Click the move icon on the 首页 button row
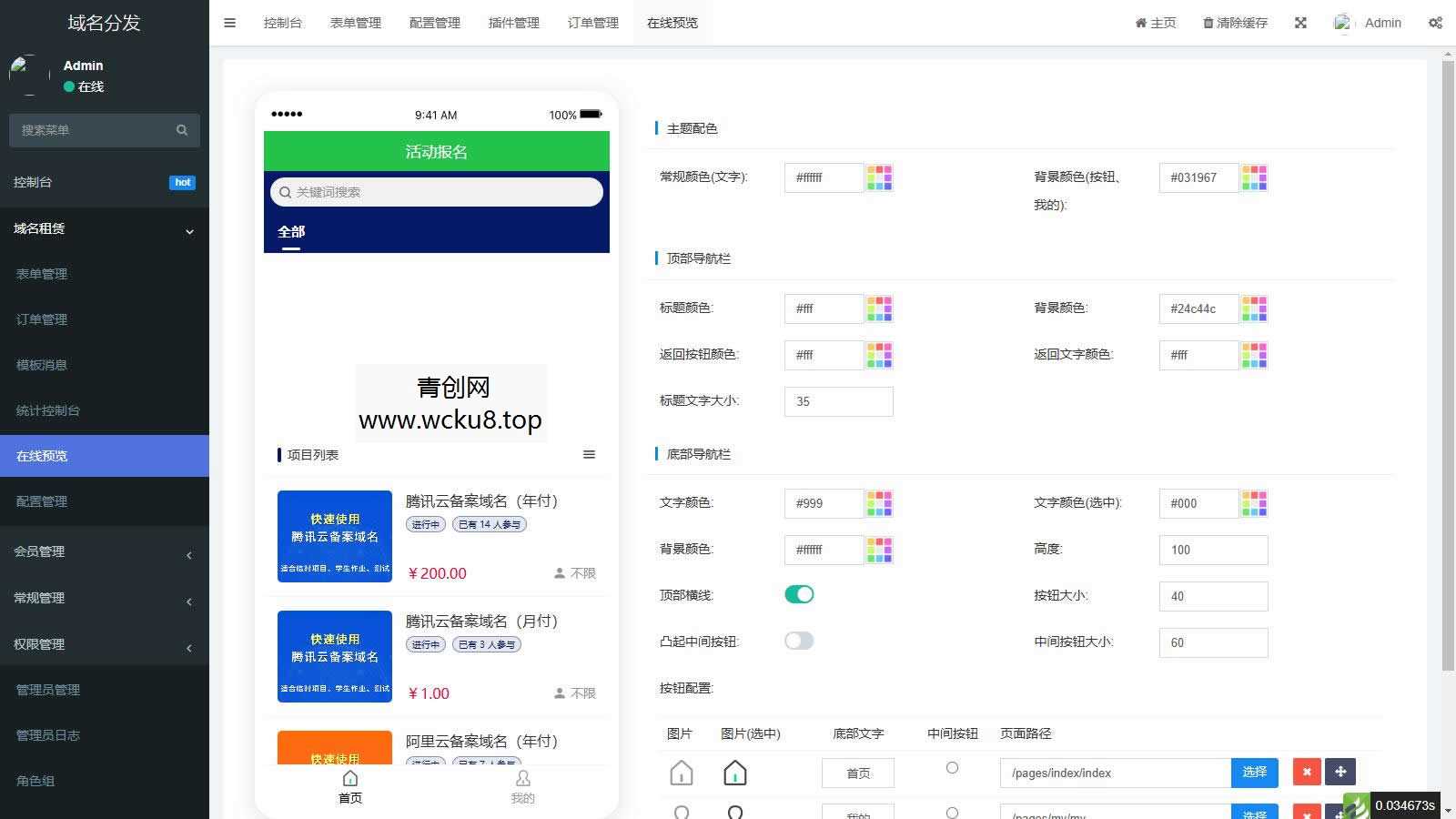The image size is (1456, 819). click(1340, 772)
